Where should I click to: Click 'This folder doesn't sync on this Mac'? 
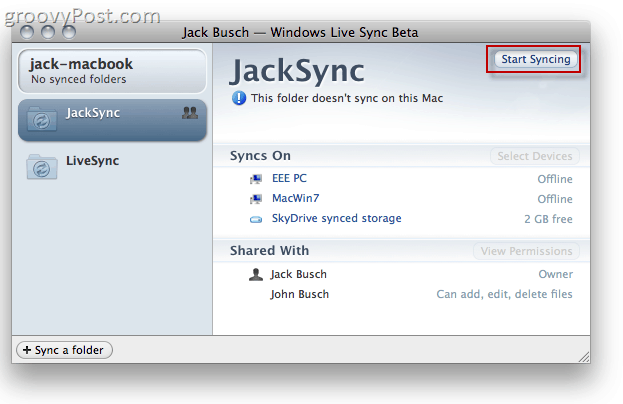click(347, 98)
